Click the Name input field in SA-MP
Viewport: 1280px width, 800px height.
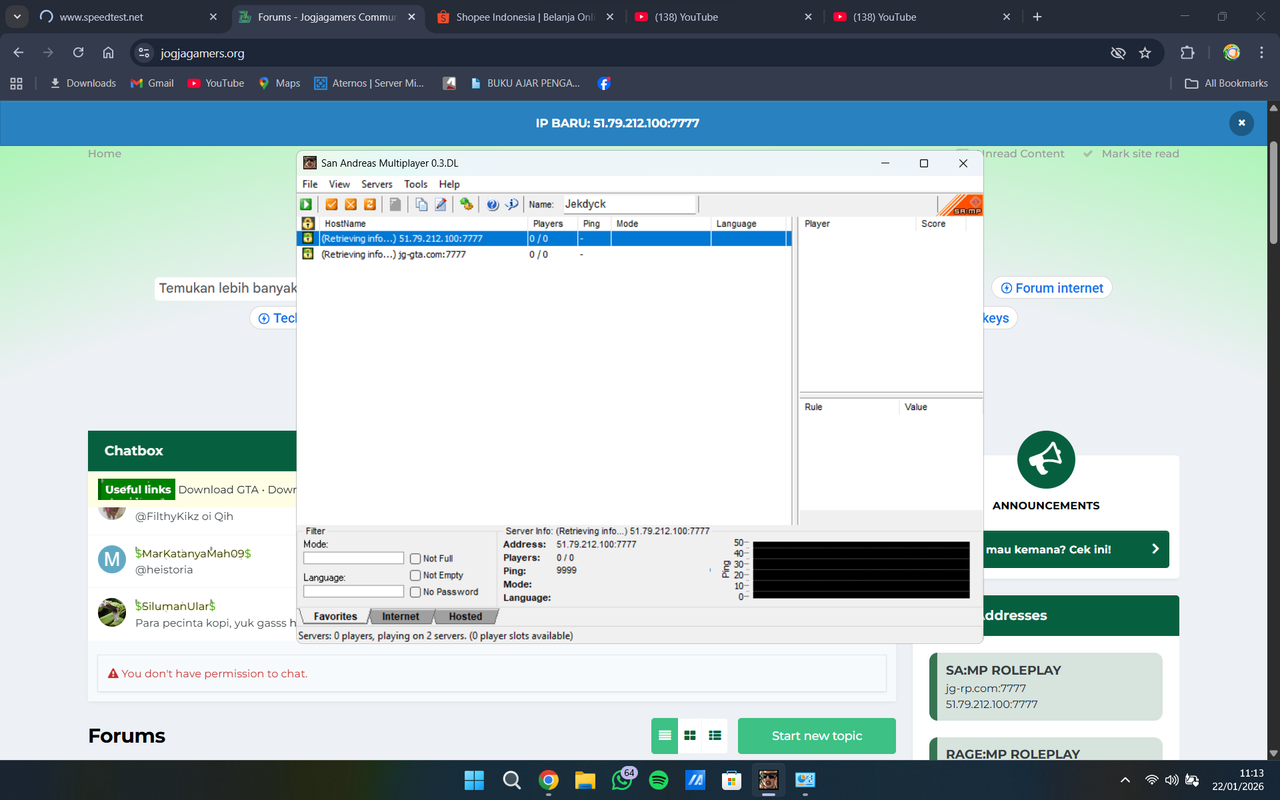[629, 204]
